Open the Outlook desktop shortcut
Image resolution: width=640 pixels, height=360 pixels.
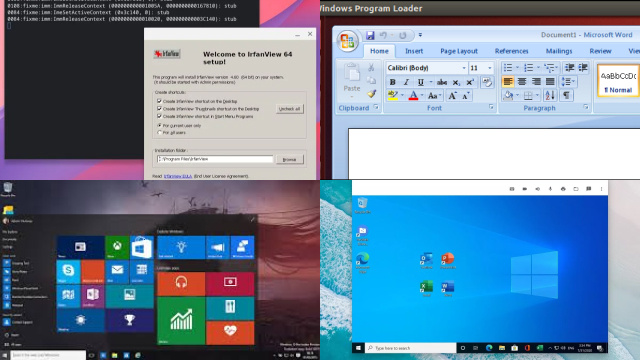pos(426,260)
